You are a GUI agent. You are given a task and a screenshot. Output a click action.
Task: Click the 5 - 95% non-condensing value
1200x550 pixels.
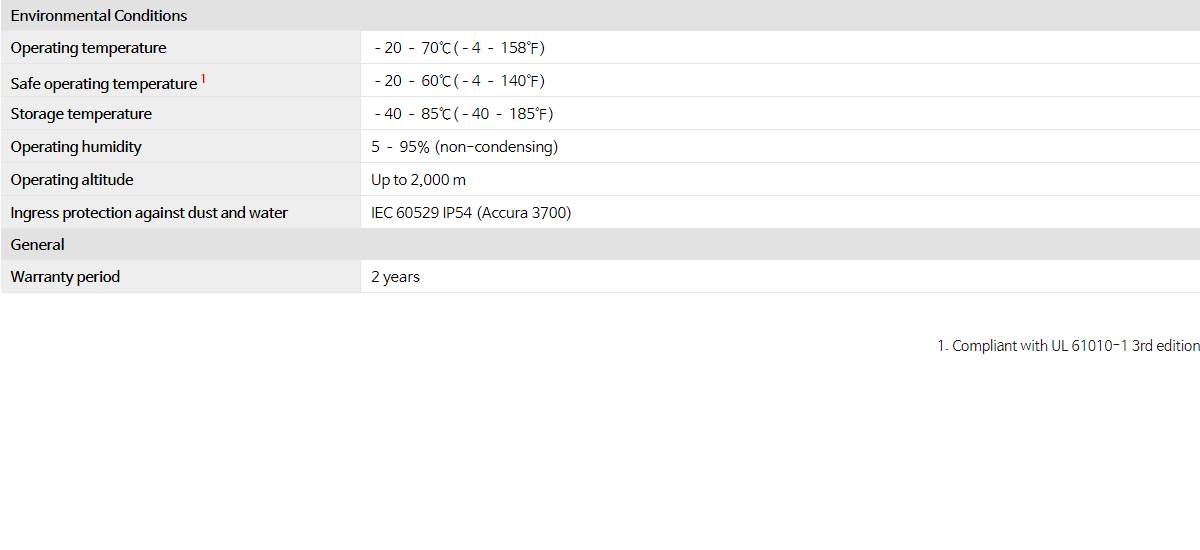465,147
